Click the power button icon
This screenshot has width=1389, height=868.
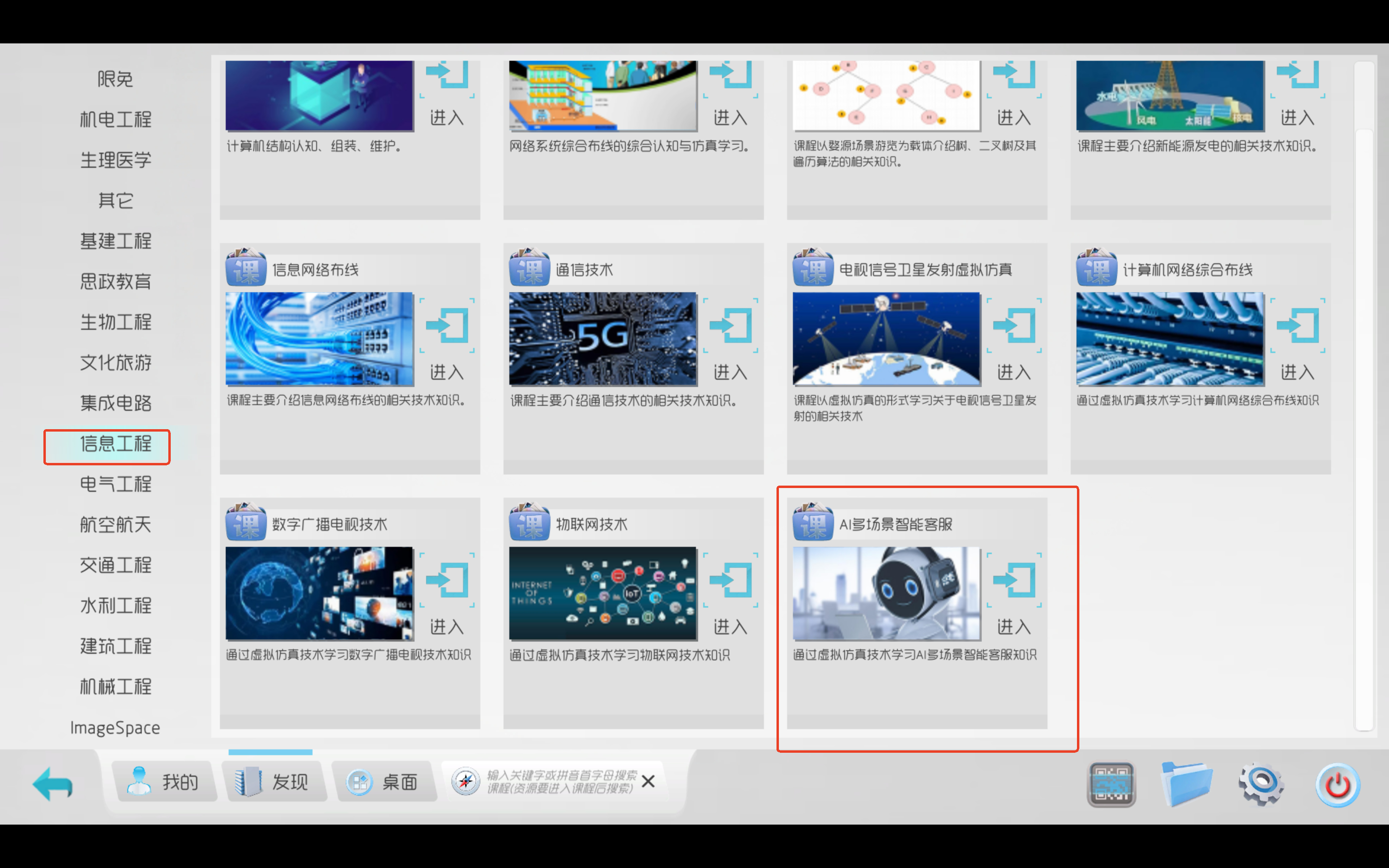click(x=1337, y=784)
